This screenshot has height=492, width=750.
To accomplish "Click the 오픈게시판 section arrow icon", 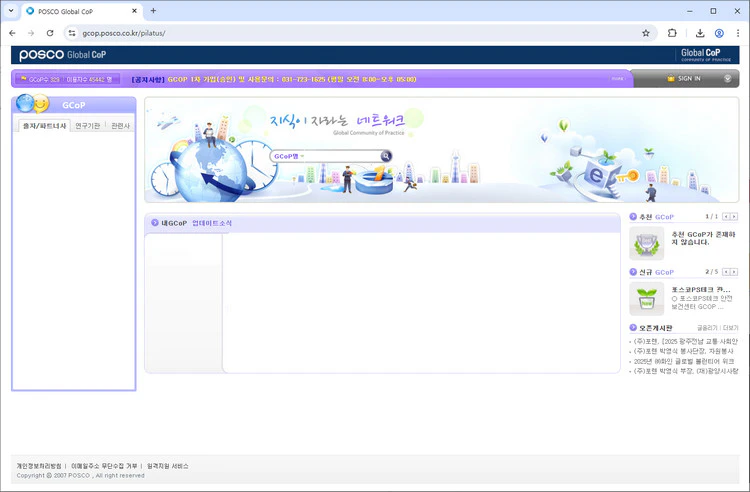I will point(633,328).
